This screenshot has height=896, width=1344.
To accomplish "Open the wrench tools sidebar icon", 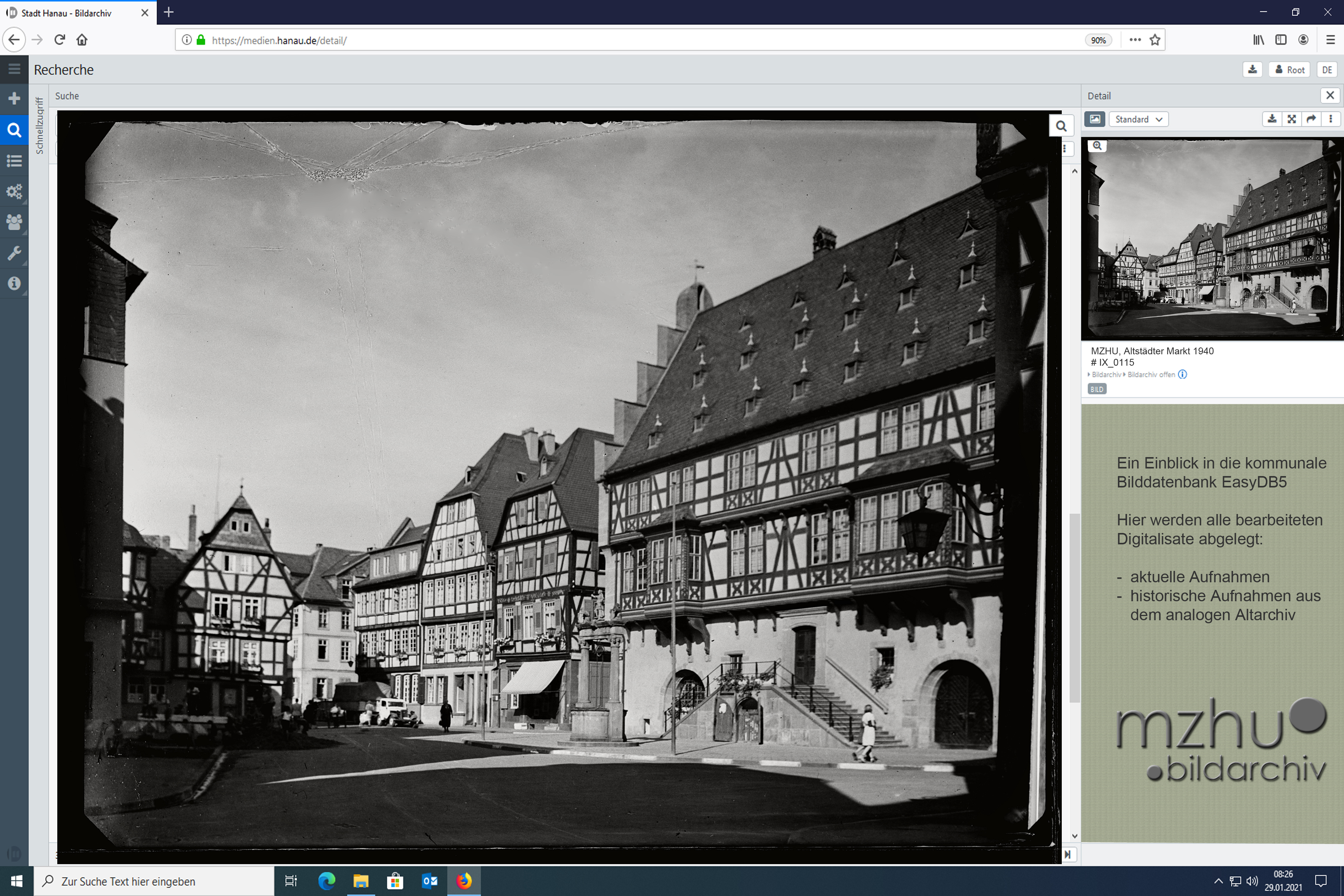I will tap(14, 253).
